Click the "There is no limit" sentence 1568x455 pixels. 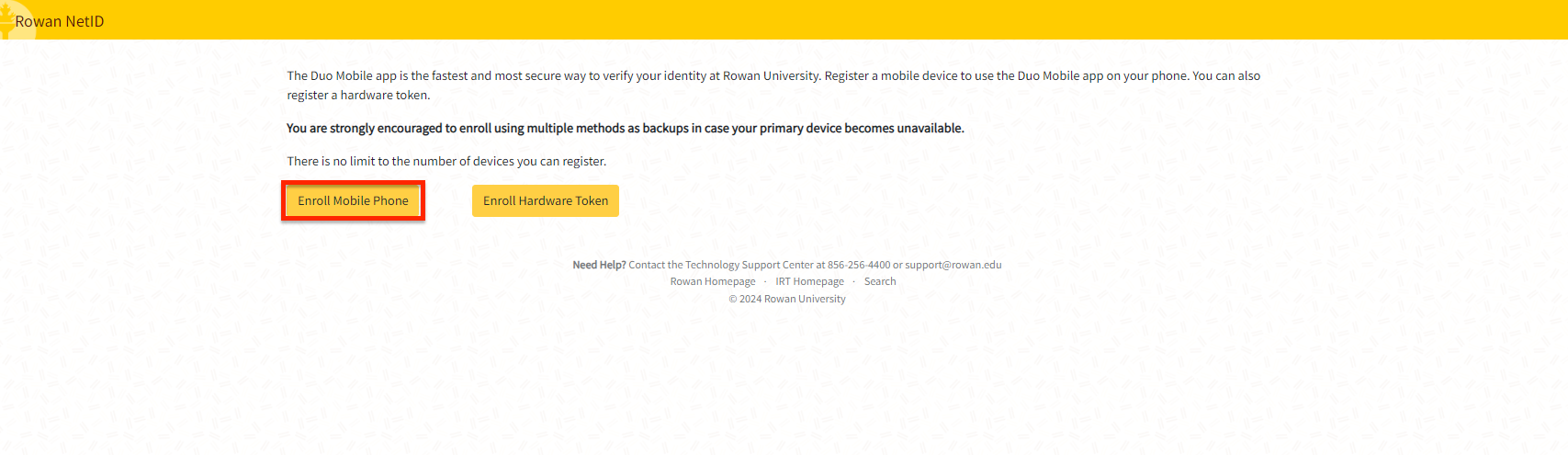click(x=446, y=161)
